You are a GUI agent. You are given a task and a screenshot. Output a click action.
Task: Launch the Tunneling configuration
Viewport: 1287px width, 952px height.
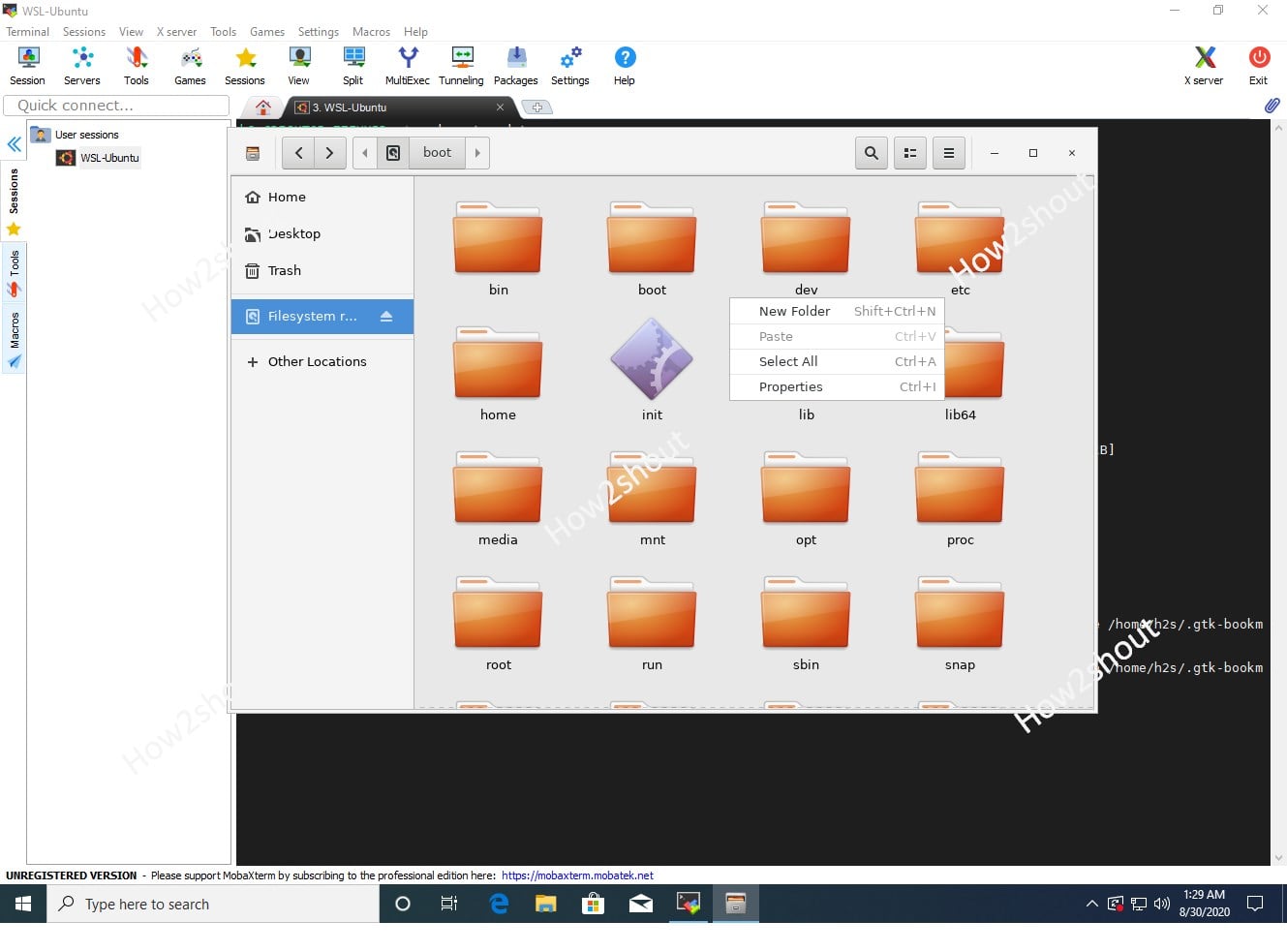pyautogui.click(x=461, y=65)
